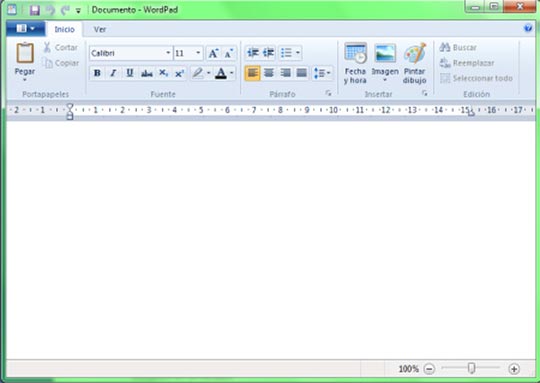Toggle italic formatting
Image resolution: width=540 pixels, height=383 pixels.
(113, 73)
